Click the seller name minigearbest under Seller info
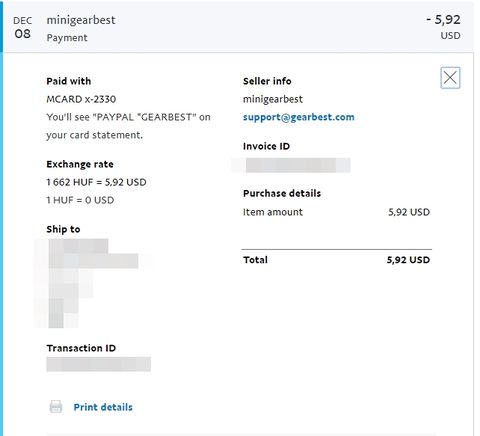The height and width of the screenshot is (436, 480). click(273, 99)
